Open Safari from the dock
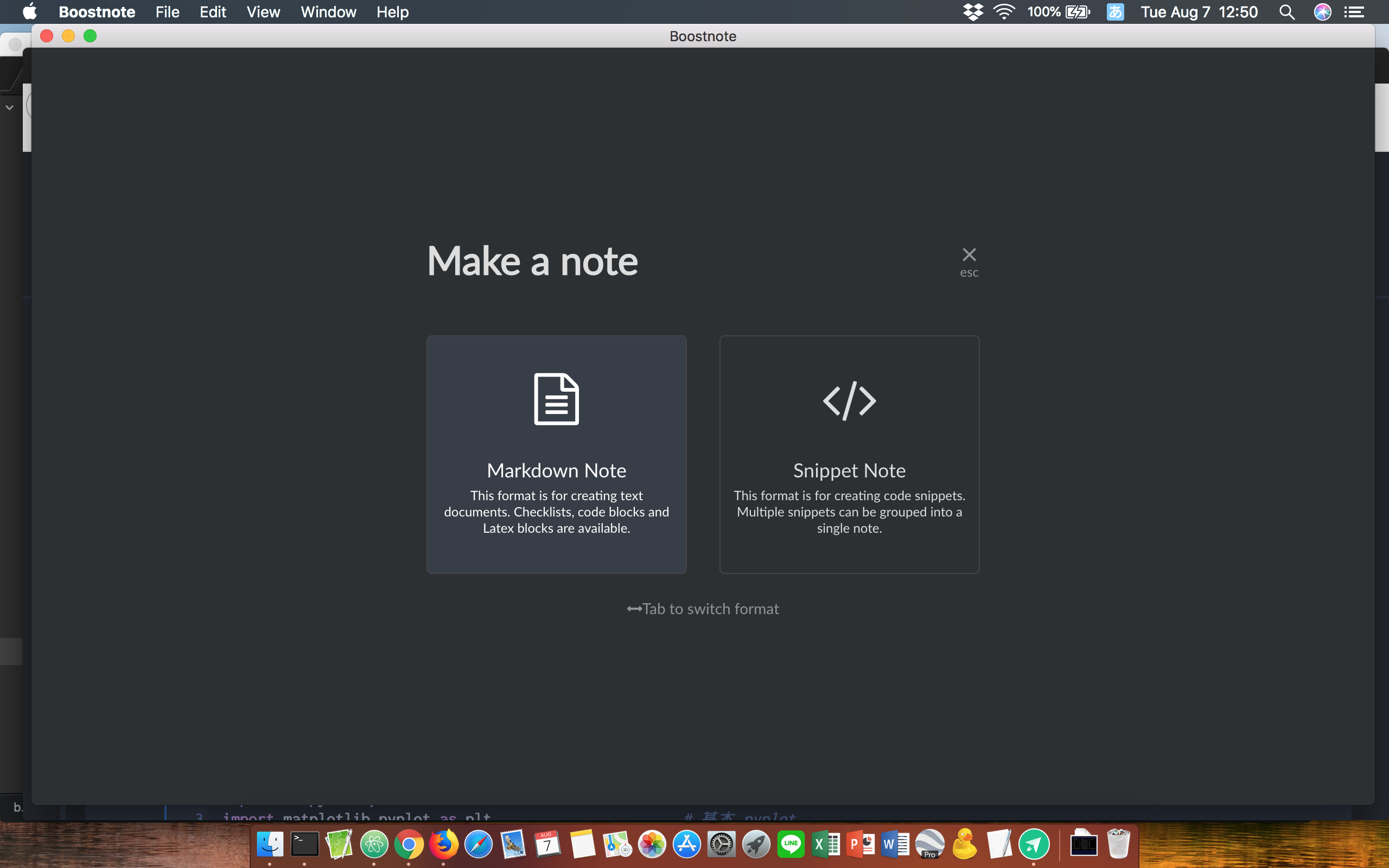This screenshot has height=868, width=1389. click(478, 845)
